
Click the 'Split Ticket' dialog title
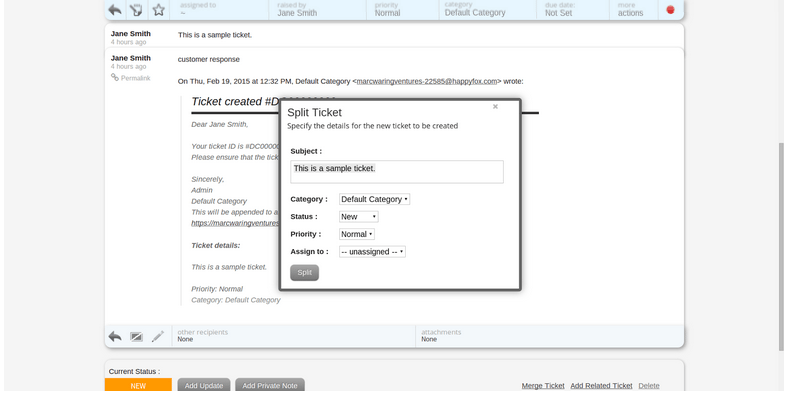pyautogui.click(x=314, y=113)
